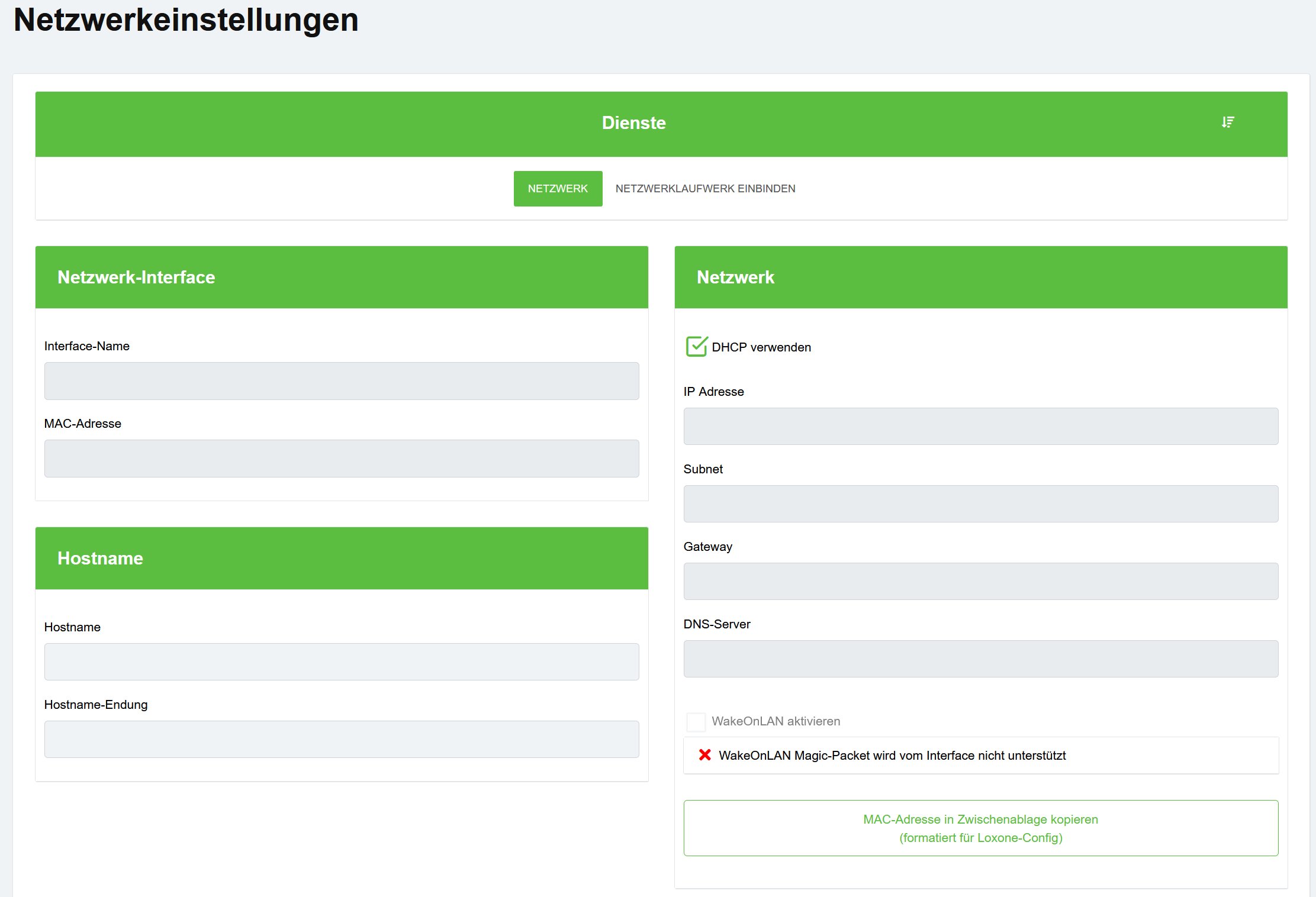Screen dimensions: 1316x897
Task: Switch to the NETZWERK tab
Action: coord(558,189)
